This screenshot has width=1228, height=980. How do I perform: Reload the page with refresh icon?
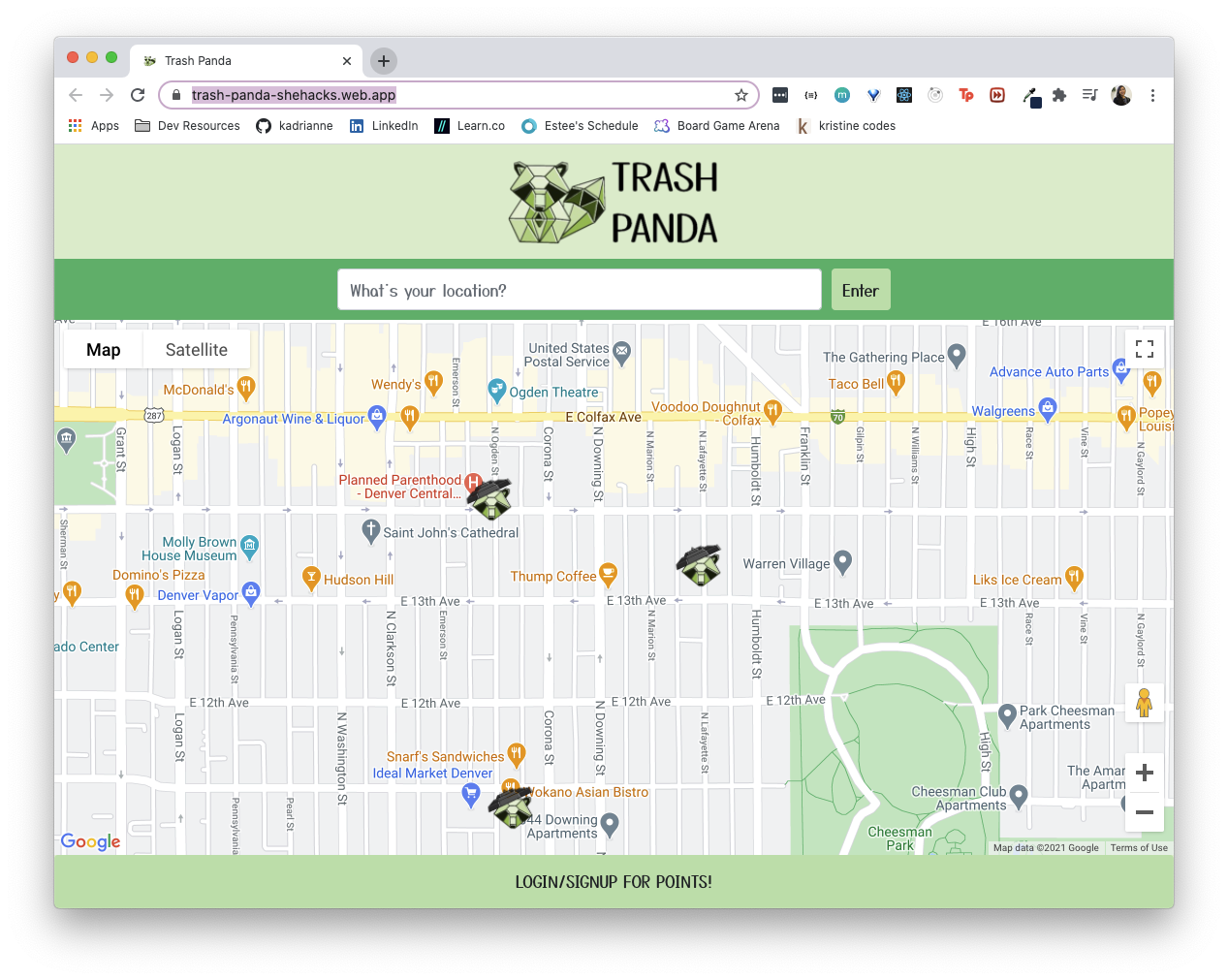[x=138, y=95]
